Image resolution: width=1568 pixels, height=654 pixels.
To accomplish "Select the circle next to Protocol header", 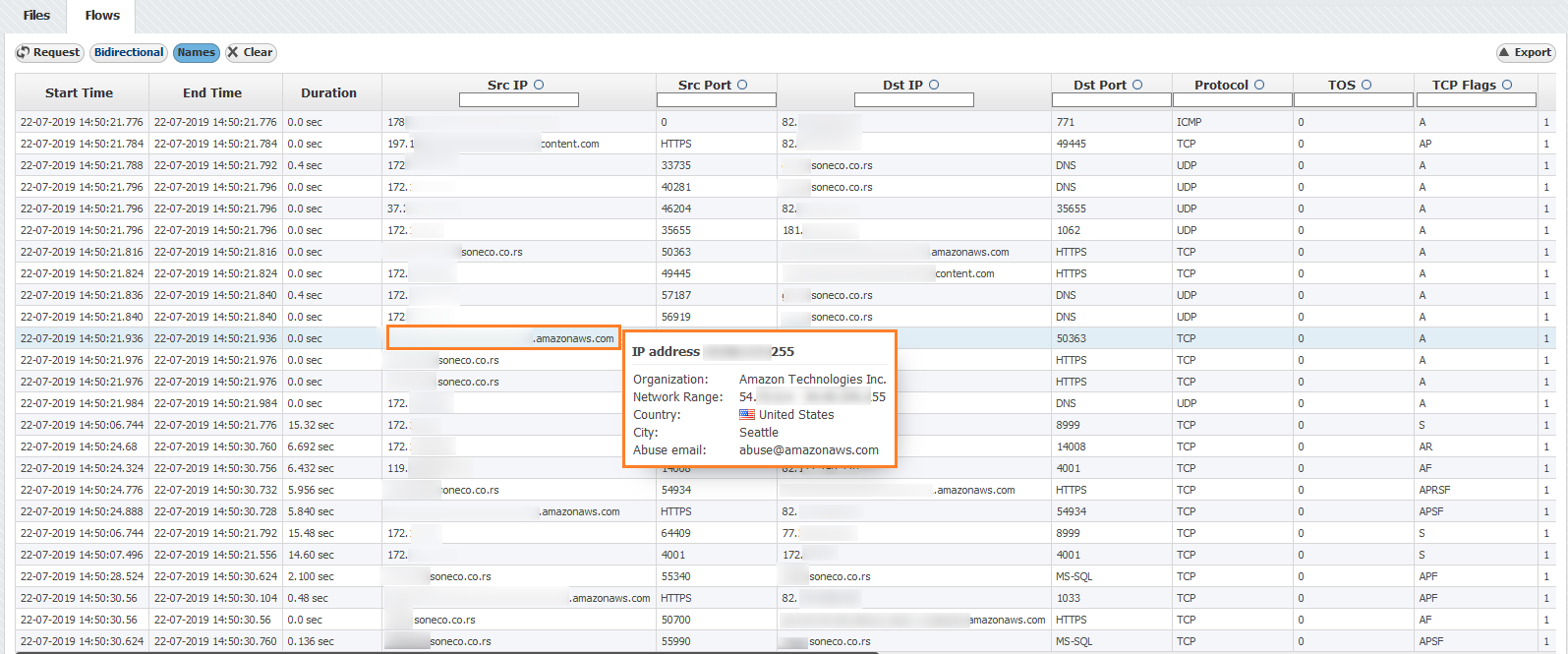I will click(x=1259, y=86).
